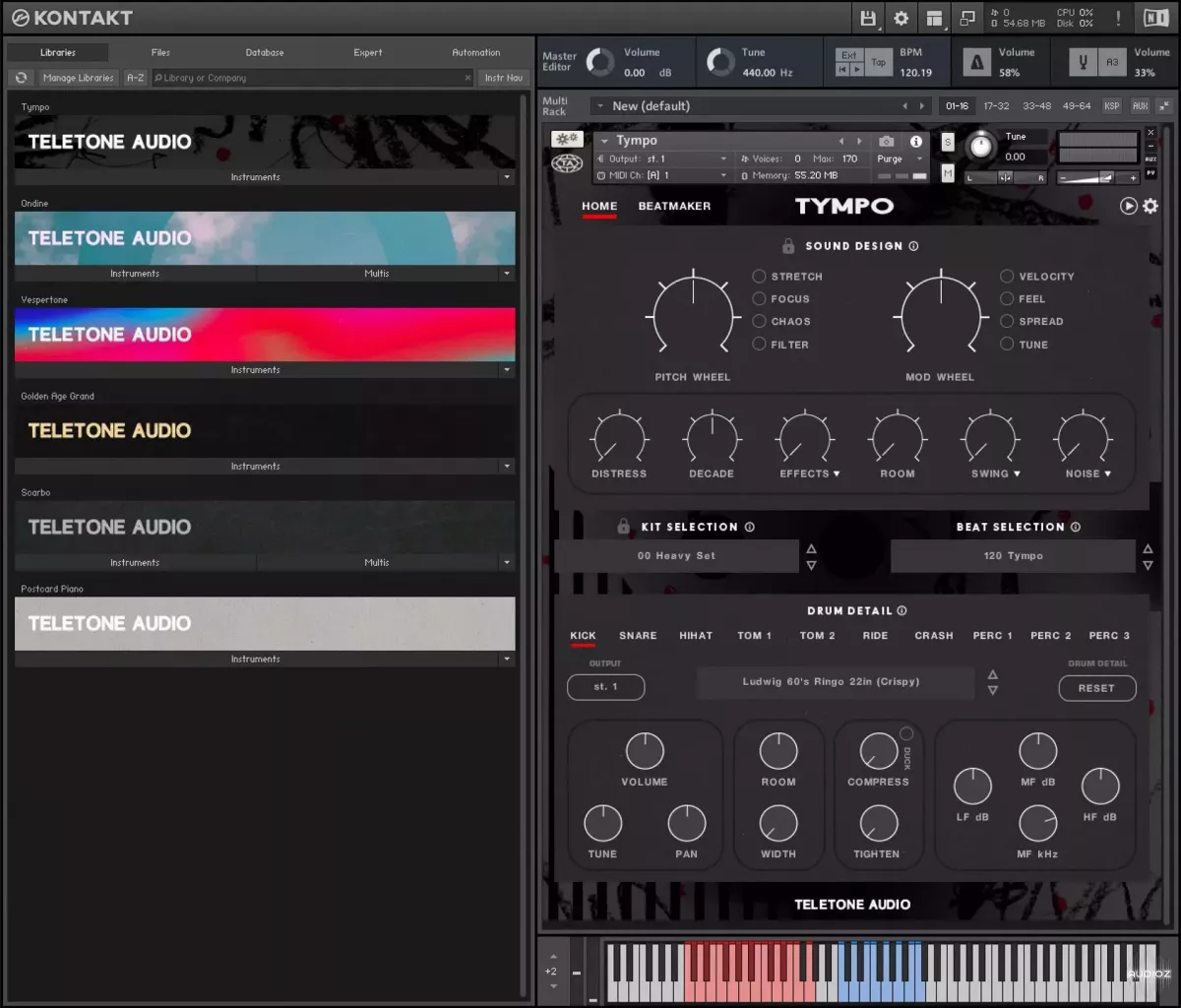The width and height of the screenshot is (1181, 1008).
Task: Click the play icon beside TYMPO title
Action: coord(1128,206)
